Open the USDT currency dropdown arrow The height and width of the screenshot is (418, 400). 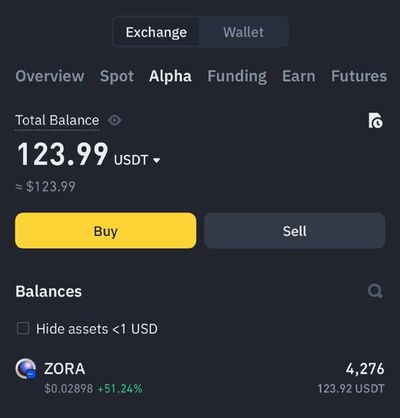156,161
